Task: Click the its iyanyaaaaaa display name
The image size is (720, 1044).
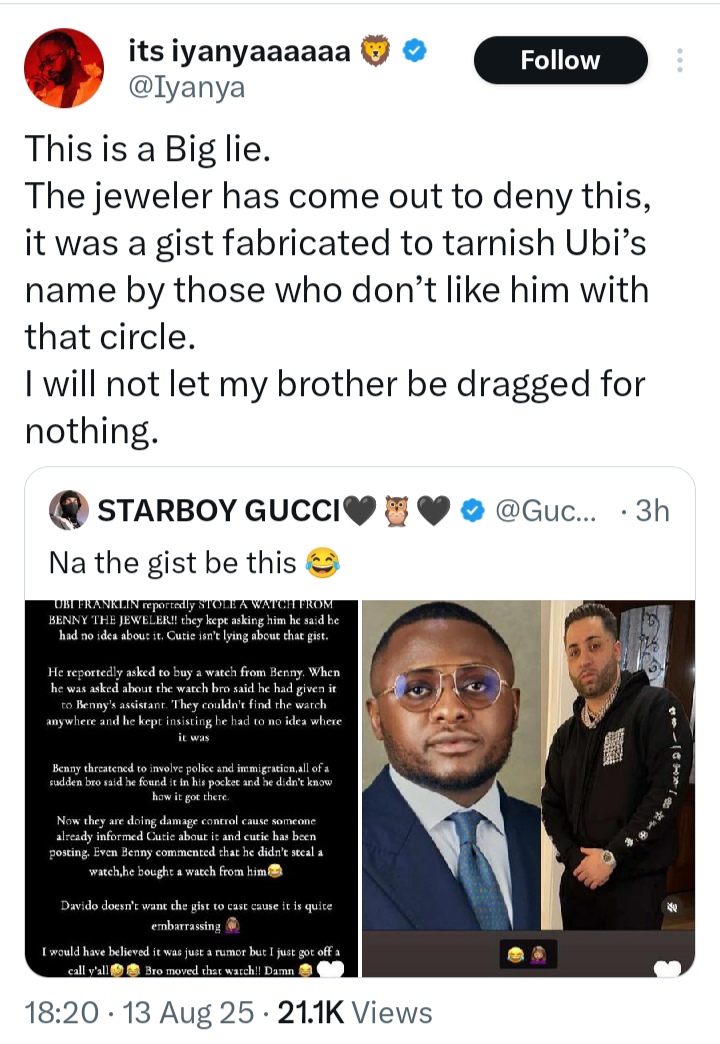Action: [240, 51]
